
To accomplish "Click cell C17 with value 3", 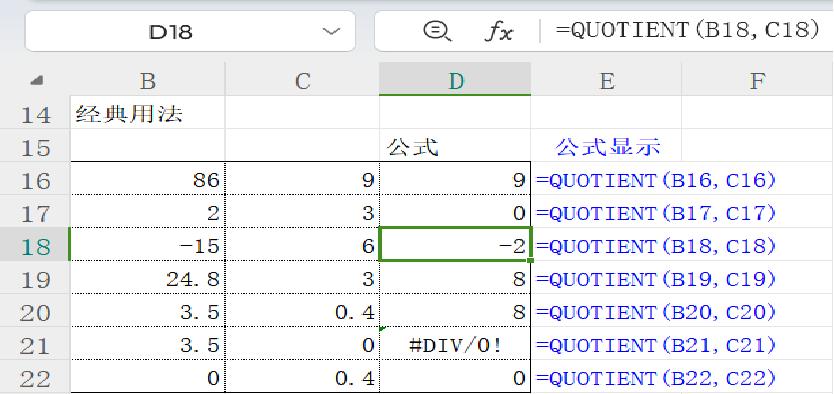I will pyautogui.click(x=302, y=212).
